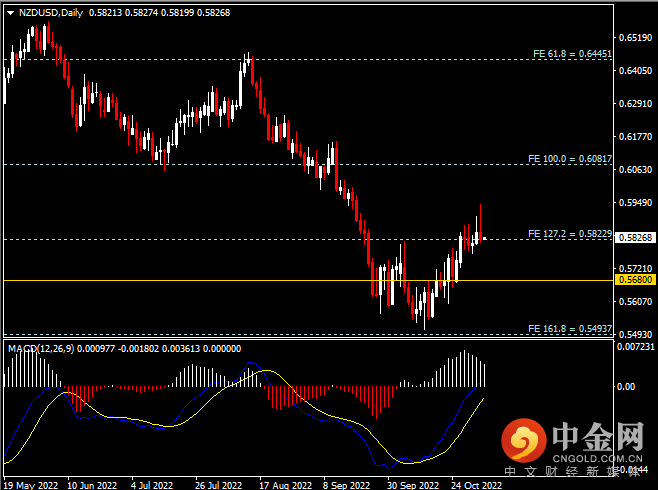This screenshot has height=490, width=658.
Task: Click the 10 Jun 2022 date label
Action: (x=92, y=485)
